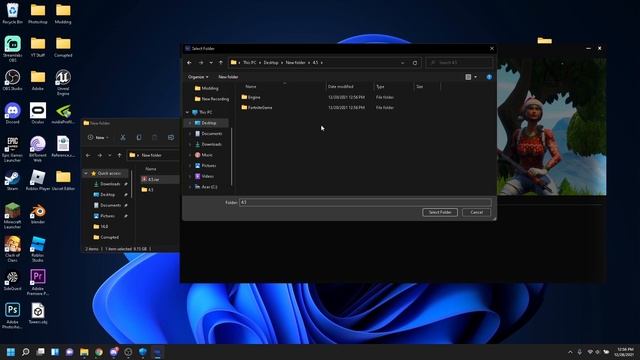
Task: Open the Recycle Bin desktop icon
Action: 12,13
